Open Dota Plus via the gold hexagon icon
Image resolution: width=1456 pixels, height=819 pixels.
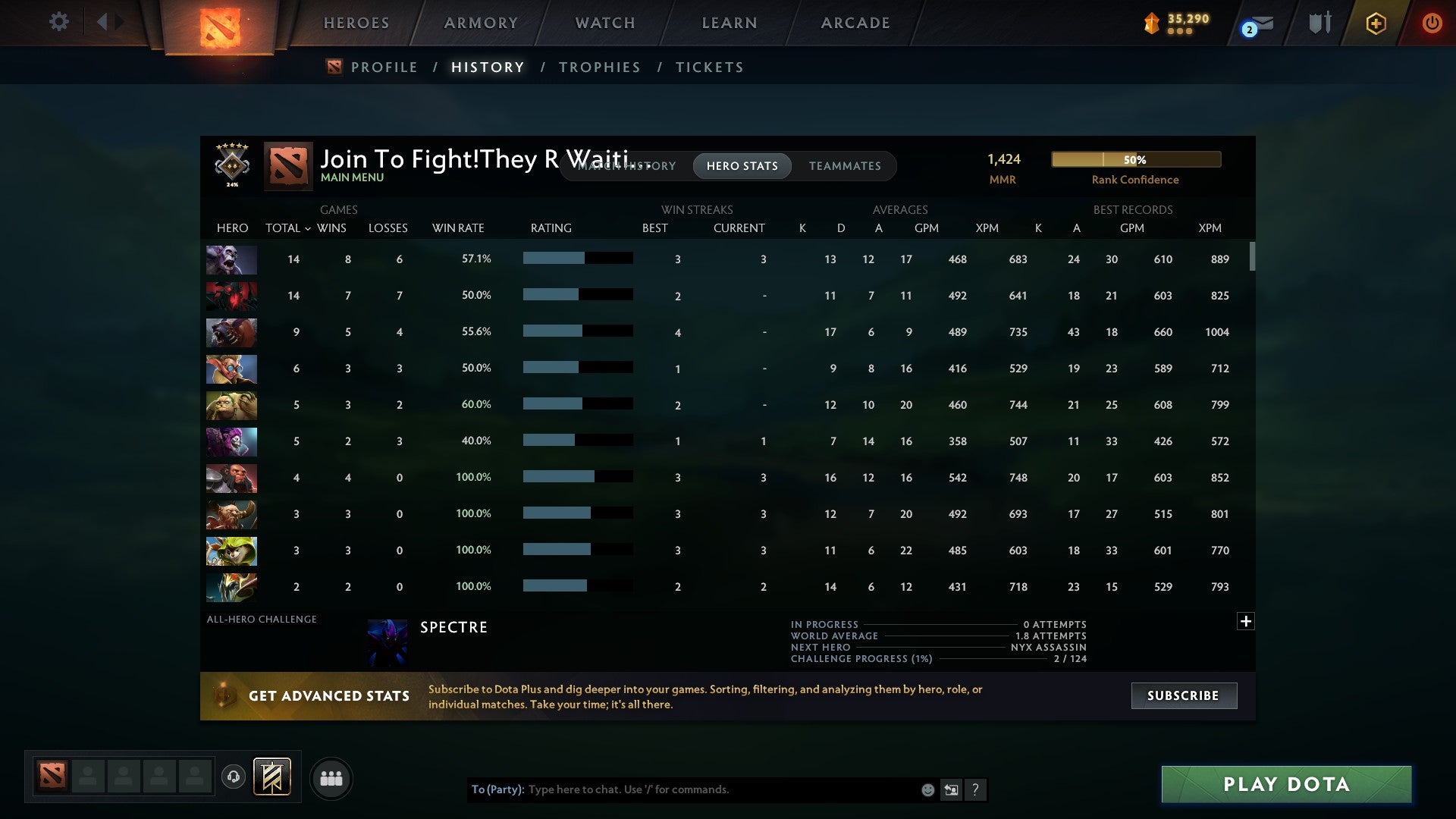[x=1376, y=23]
